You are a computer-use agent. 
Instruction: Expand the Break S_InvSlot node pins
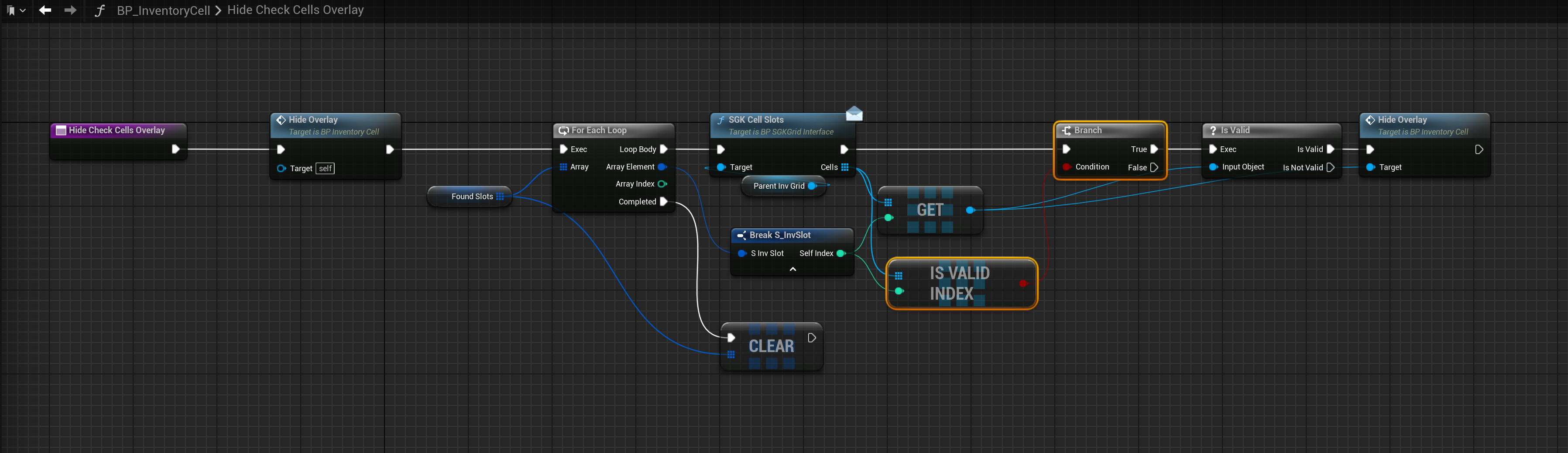(793, 269)
